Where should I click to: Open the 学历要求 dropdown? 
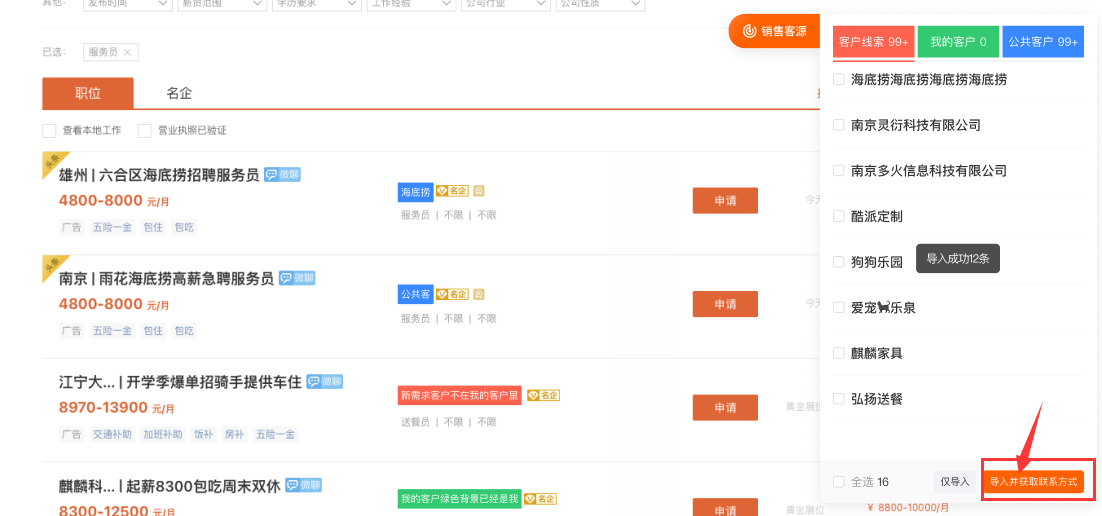pyautogui.click(x=316, y=4)
